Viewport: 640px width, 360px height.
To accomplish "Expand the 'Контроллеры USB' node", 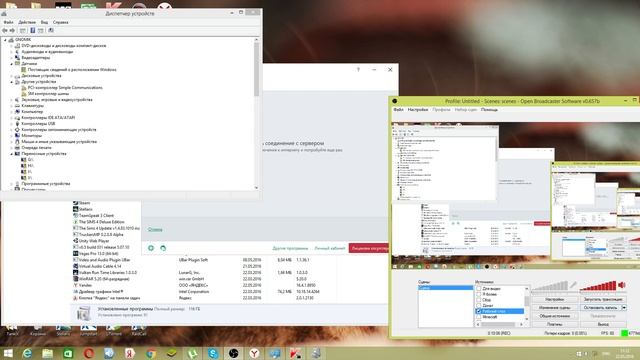I will (x=11, y=124).
